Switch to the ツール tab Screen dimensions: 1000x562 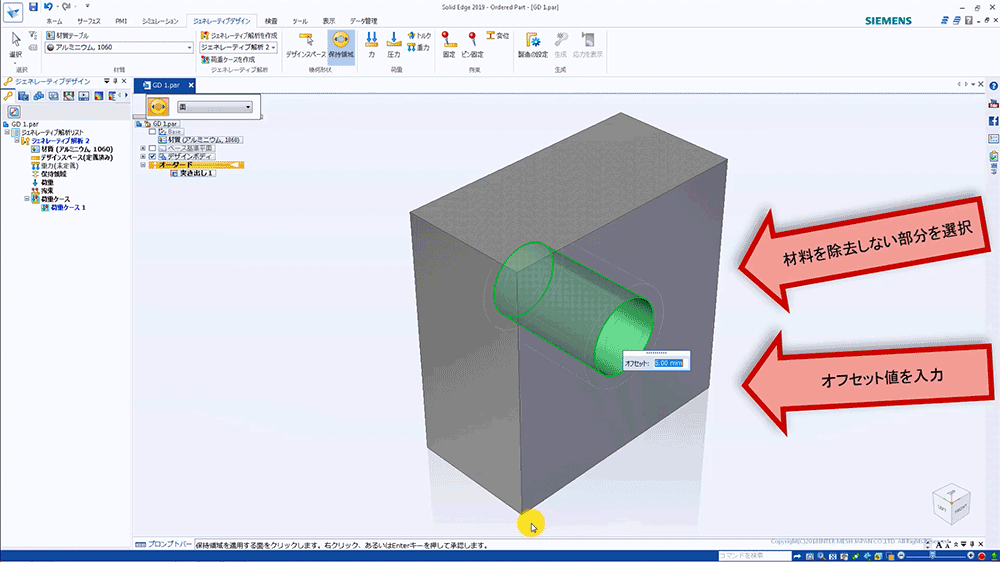[x=300, y=21]
